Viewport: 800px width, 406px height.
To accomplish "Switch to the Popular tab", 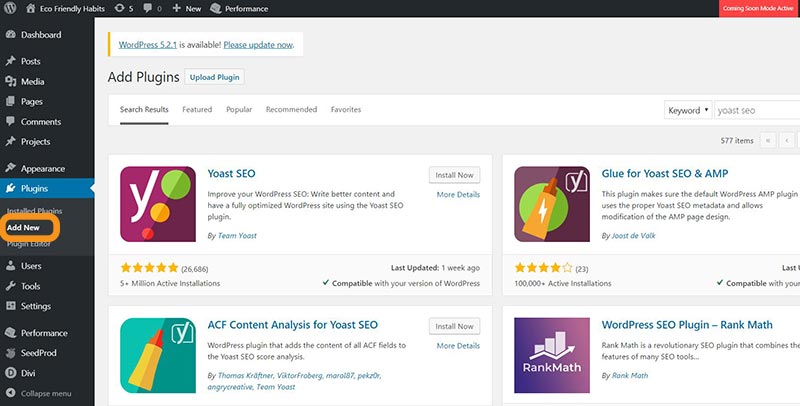I will (239, 109).
